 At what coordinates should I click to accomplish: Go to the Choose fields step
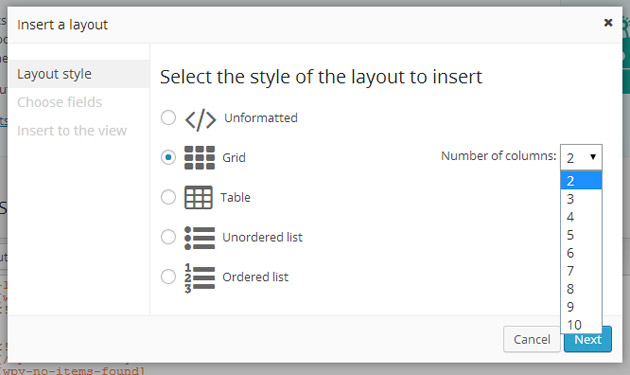click(x=59, y=102)
